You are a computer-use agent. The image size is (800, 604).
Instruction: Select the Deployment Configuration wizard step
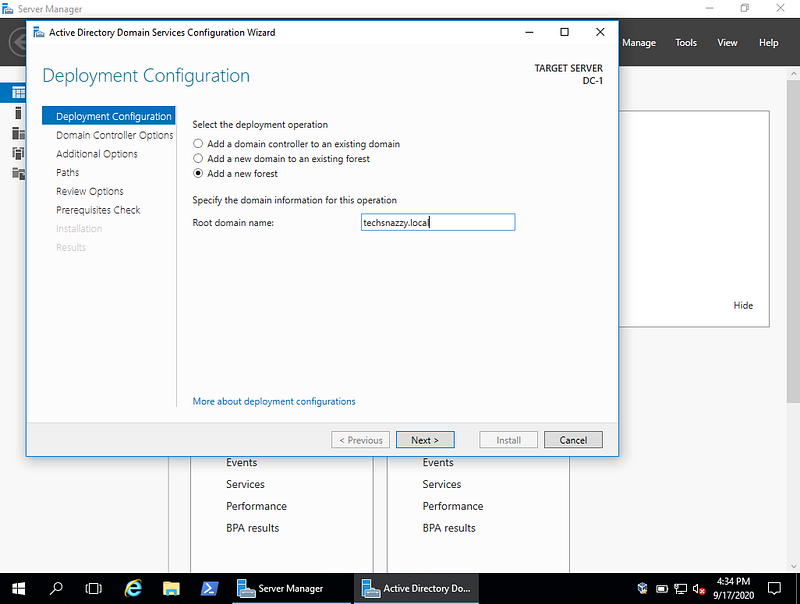(109, 116)
